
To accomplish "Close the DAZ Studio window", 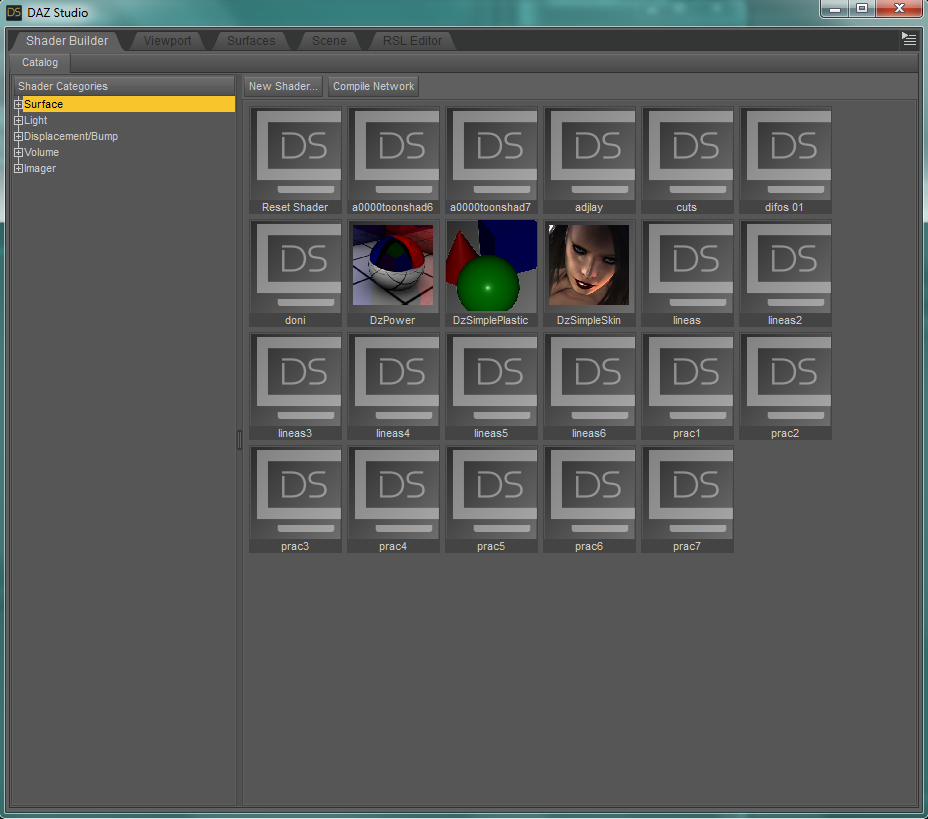I will coord(899,8).
